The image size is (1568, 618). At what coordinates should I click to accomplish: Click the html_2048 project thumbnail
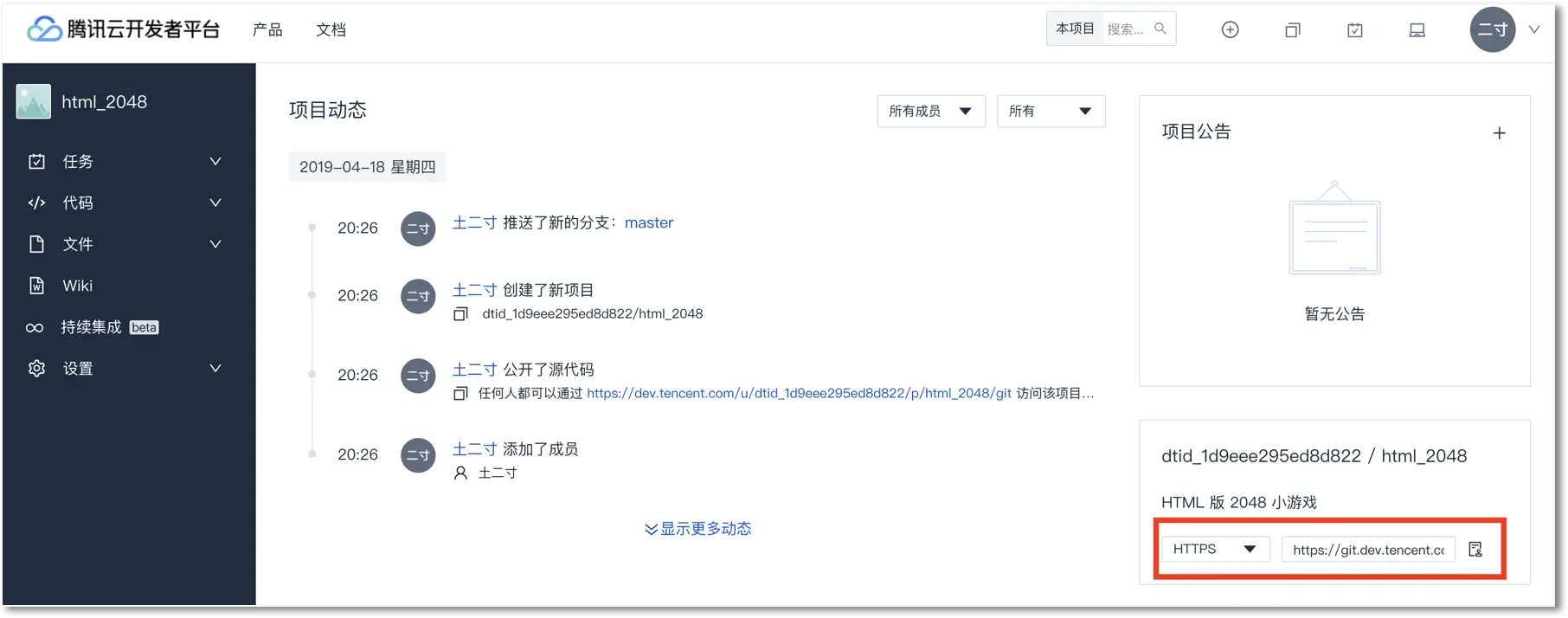click(x=34, y=102)
